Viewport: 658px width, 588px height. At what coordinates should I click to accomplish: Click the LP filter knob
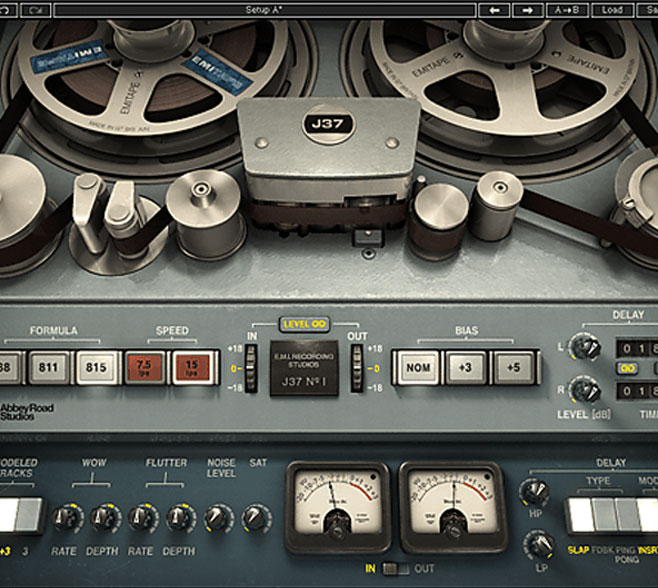point(540,546)
